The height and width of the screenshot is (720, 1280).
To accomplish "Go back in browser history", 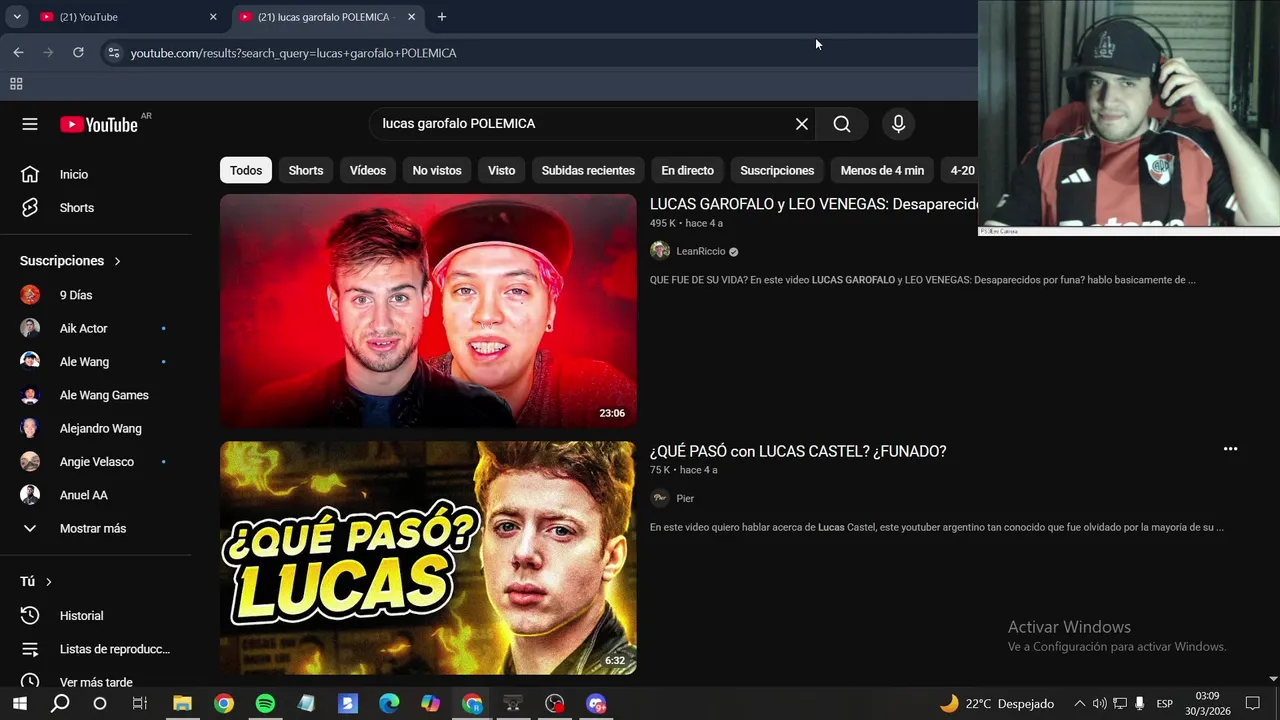I will (x=18, y=52).
